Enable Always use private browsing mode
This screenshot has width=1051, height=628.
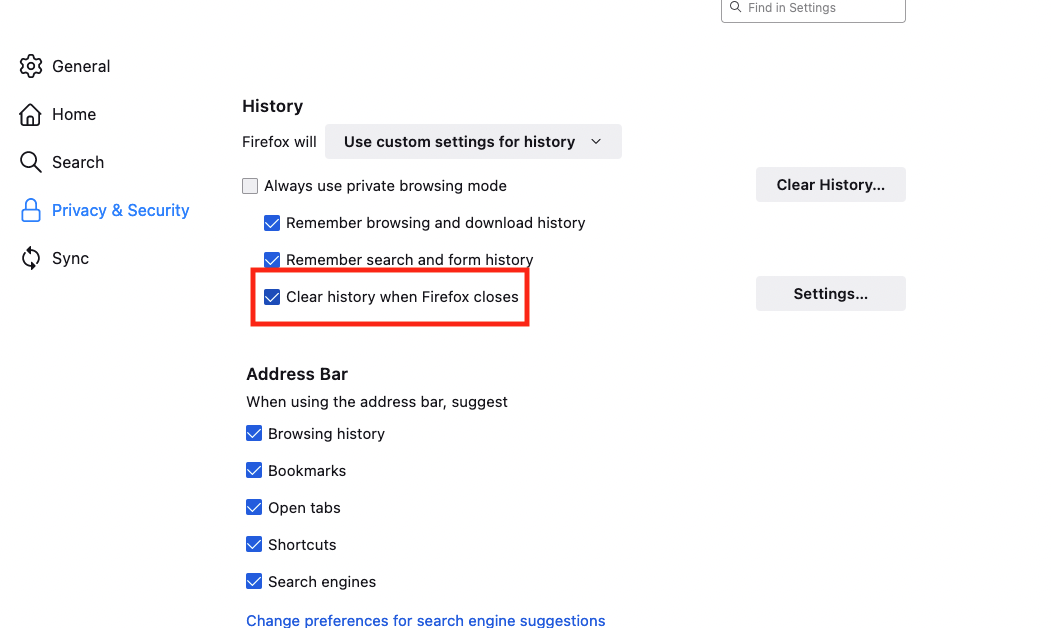pyautogui.click(x=250, y=186)
